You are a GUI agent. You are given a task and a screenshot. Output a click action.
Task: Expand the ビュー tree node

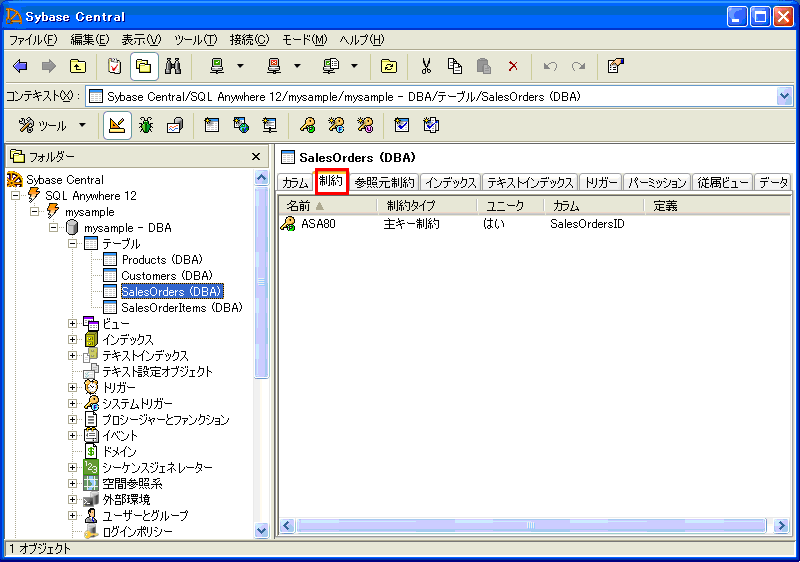73,323
